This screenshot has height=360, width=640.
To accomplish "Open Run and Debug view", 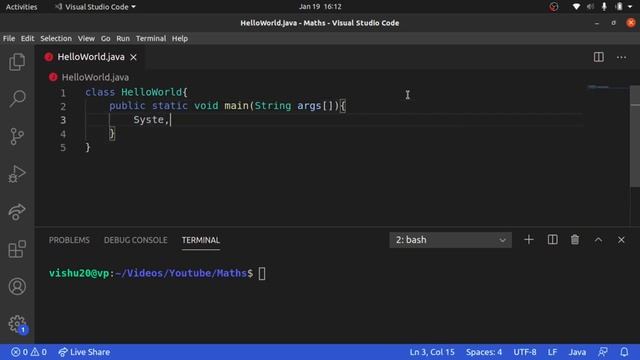I will pos(17,174).
